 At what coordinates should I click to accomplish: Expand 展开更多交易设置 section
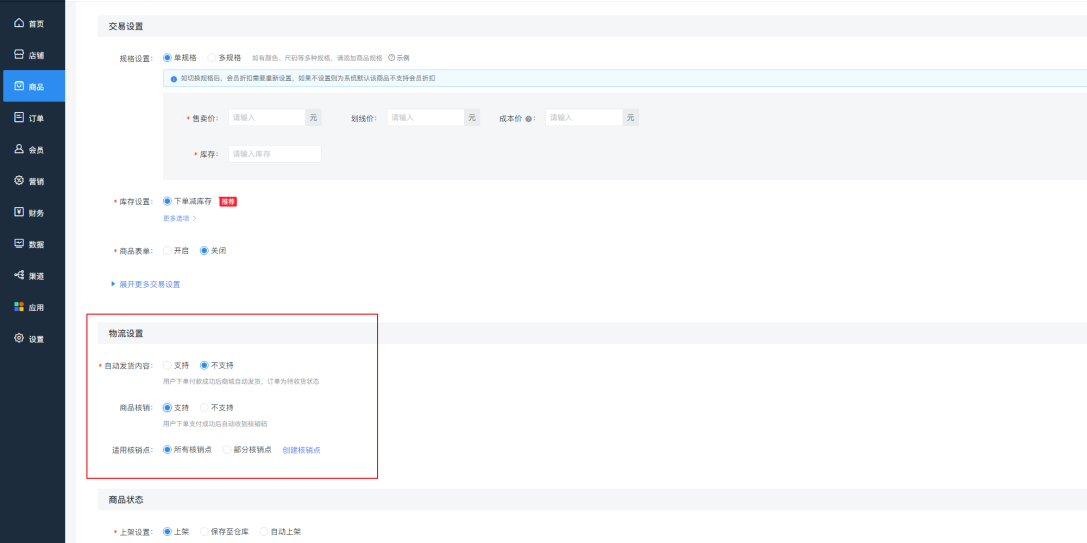pos(145,284)
